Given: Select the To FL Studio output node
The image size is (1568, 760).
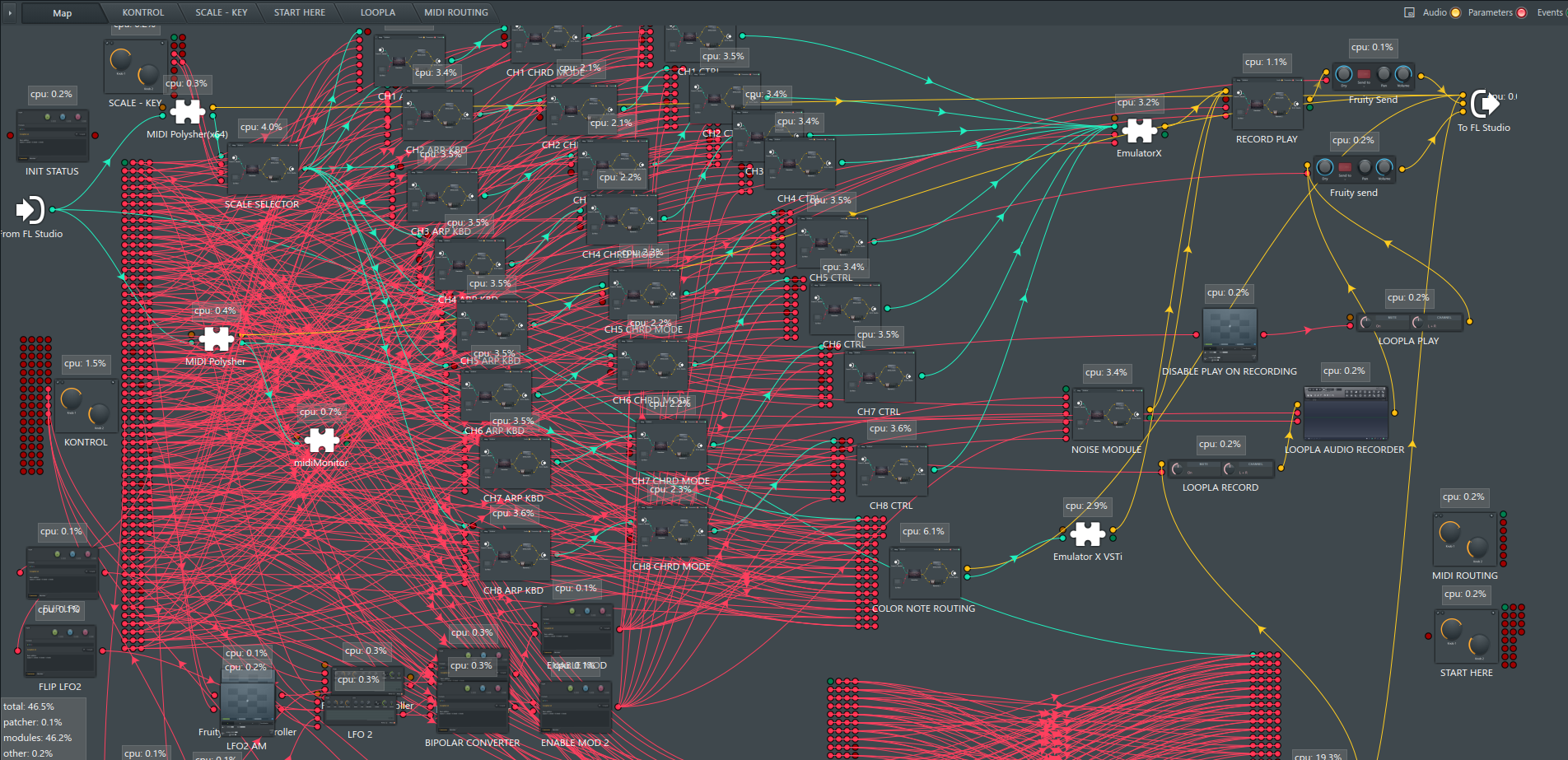Looking at the screenshot, I should click(1485, 104).
